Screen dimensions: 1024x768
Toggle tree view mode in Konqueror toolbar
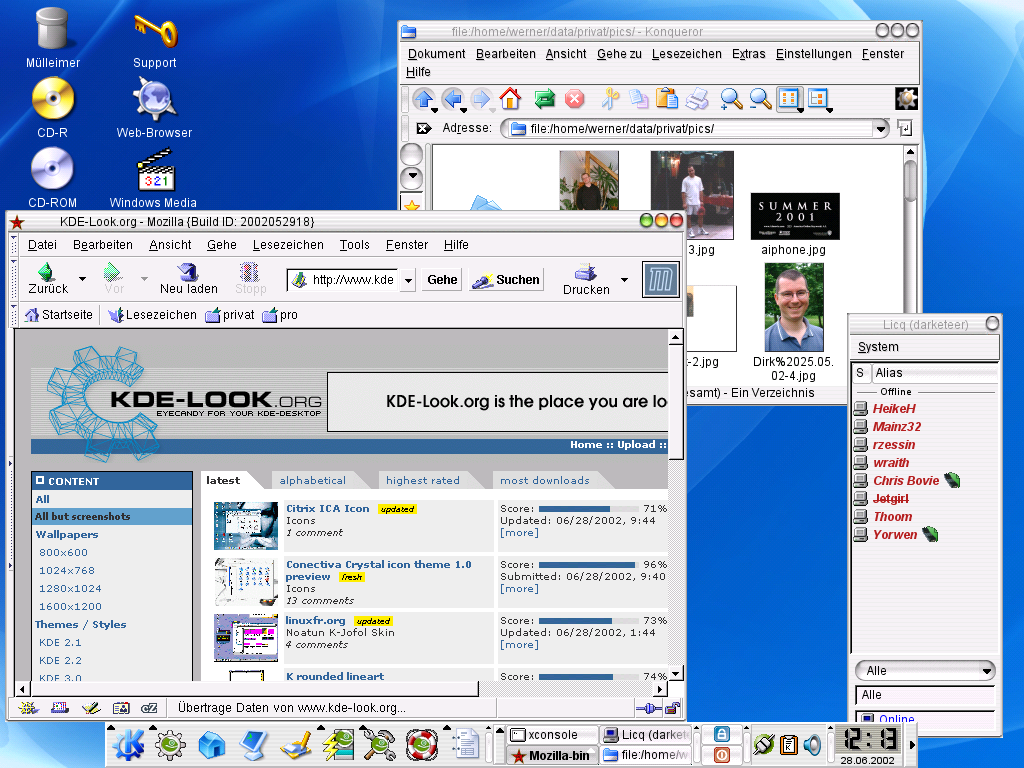pos(818,99)
